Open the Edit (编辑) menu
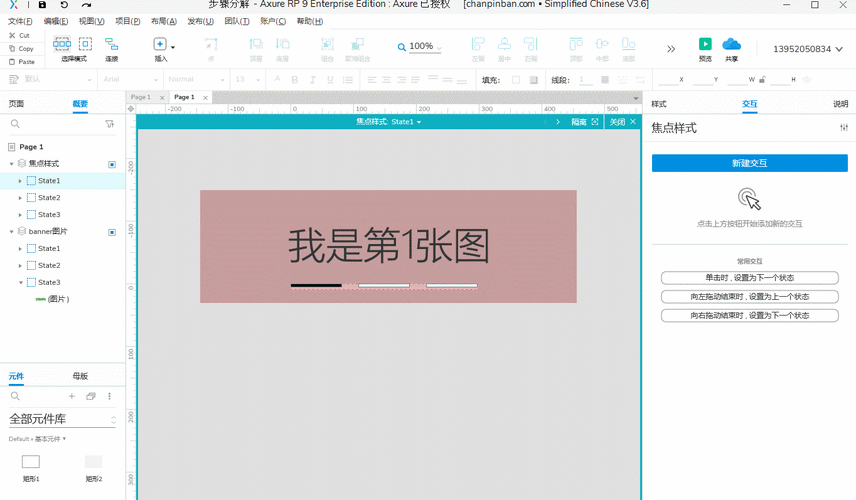Screen dimensions: 856x500 [x=56, y=21]
